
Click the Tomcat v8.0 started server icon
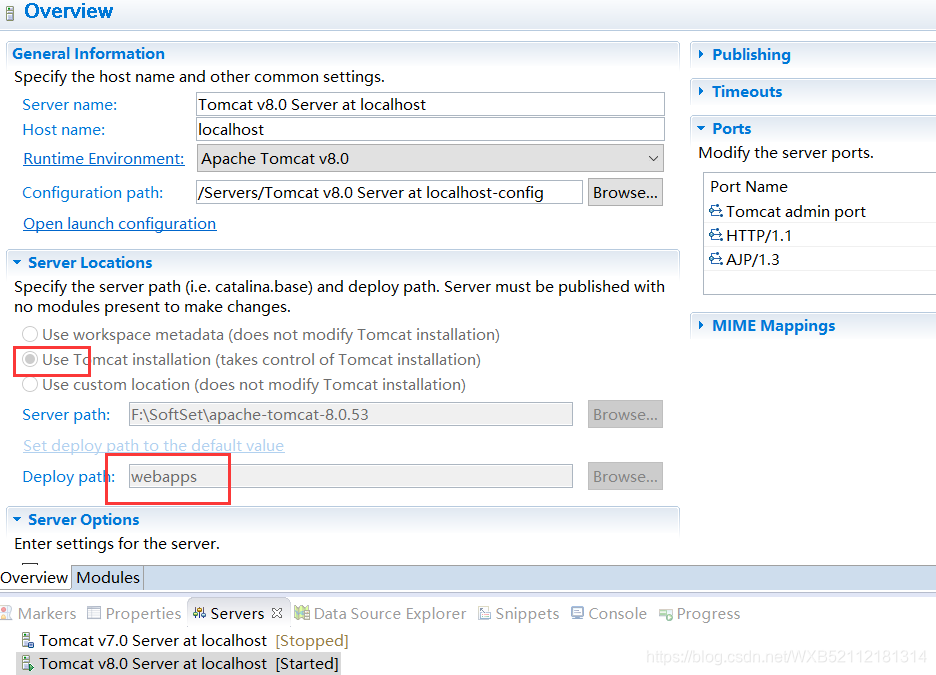27,663
